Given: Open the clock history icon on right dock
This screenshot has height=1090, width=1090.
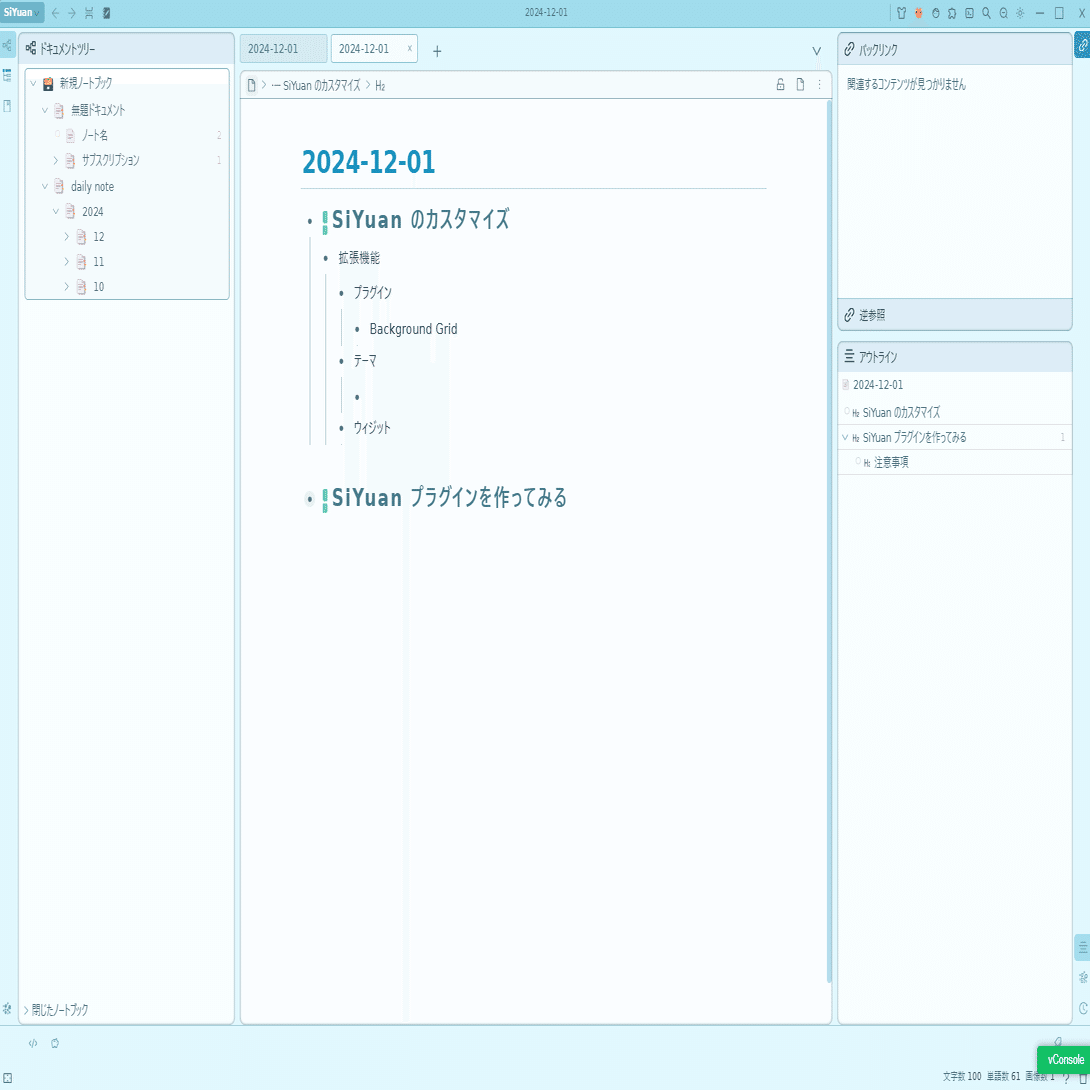Looking at the screenshot, I should (1082, 1008).
